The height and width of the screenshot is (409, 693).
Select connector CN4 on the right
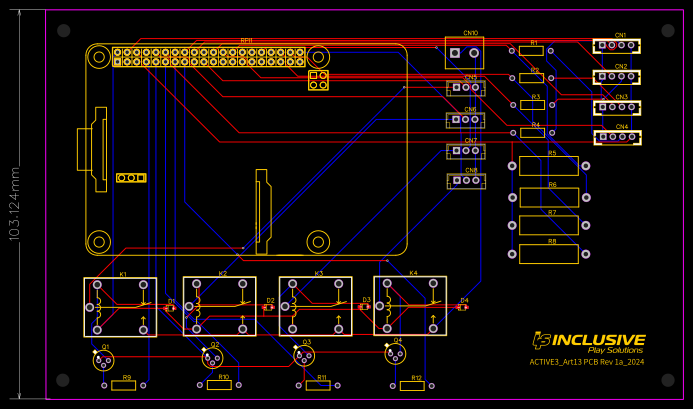pyautogui.click(x=616, y=137)
